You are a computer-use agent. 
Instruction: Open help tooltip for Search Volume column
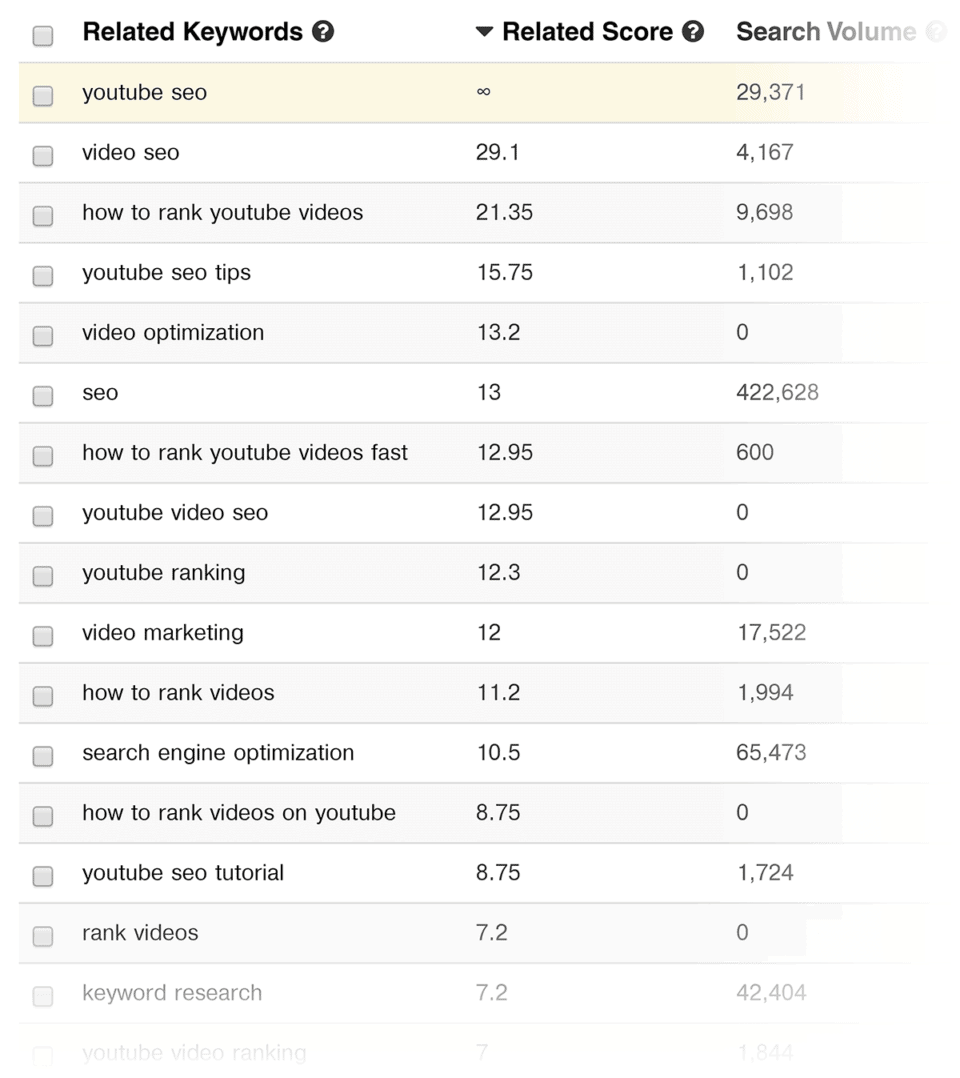pos(935,31)
